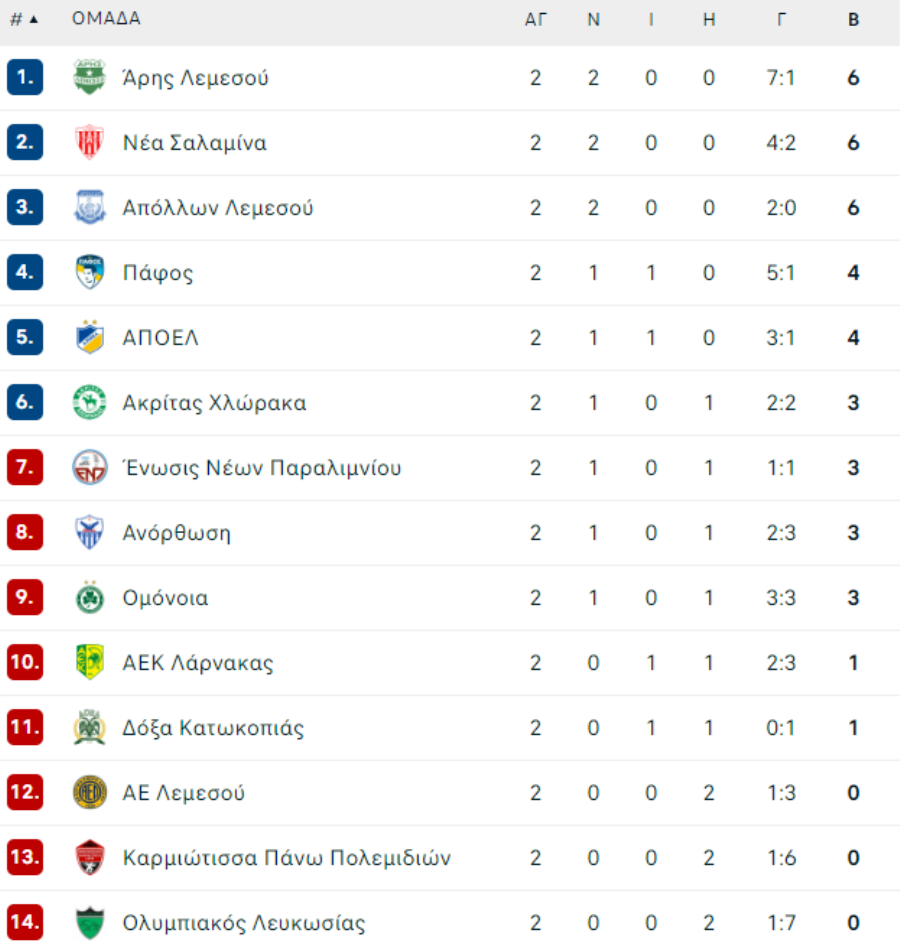900x952 pixels.
Task: Click the Απόλλων Λεμεσού team logo
Action: pos(89,207)
